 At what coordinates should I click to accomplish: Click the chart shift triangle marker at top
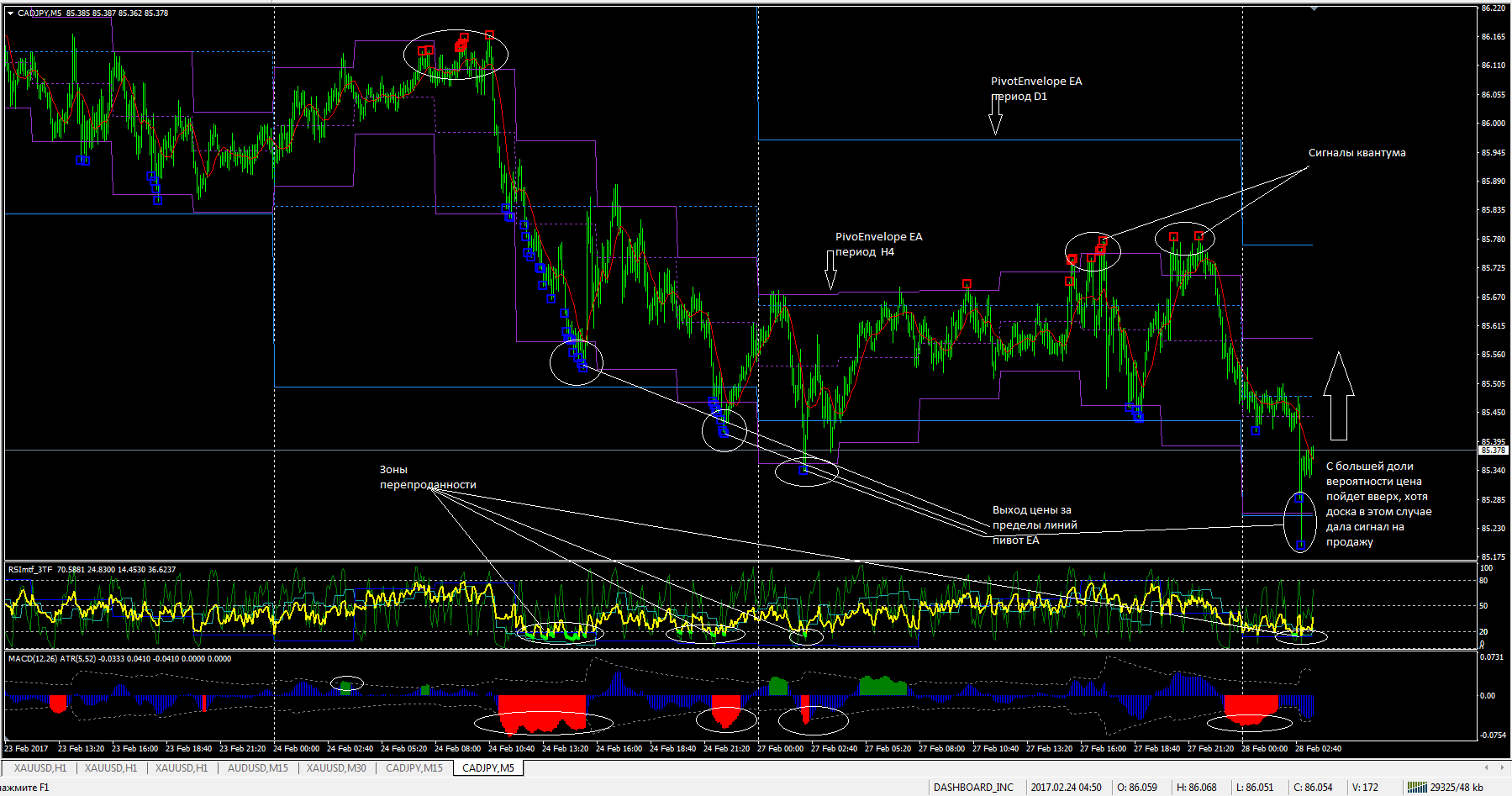(1314, 8)
